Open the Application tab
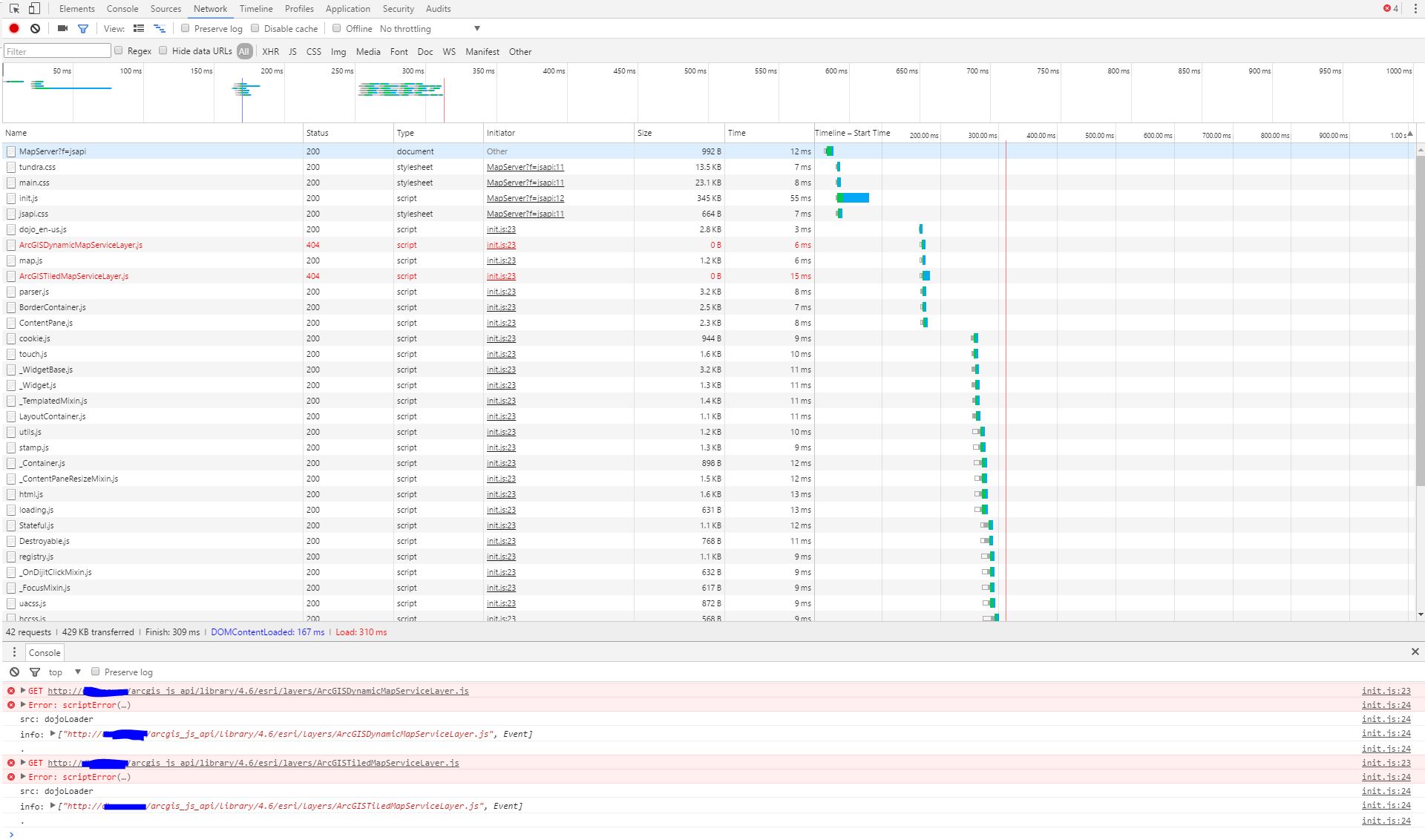This screenshot has height=840, width=1425. pos(347,9)
